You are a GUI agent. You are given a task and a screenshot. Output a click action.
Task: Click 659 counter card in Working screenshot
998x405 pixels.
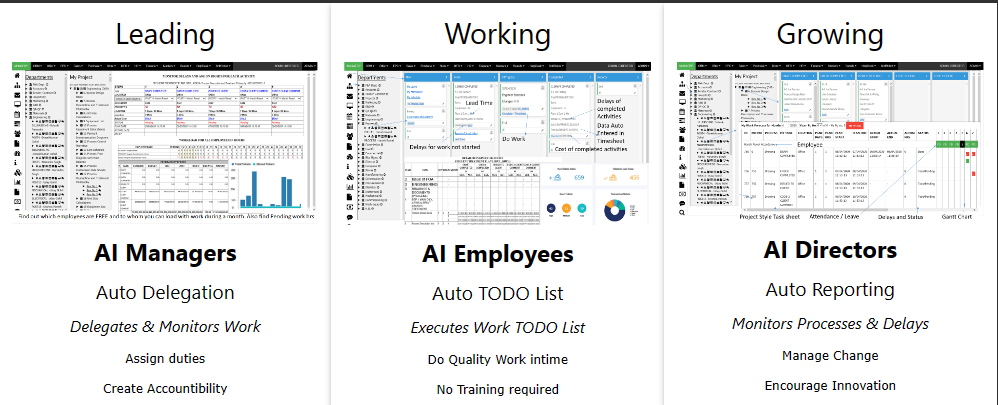(566, 176)
